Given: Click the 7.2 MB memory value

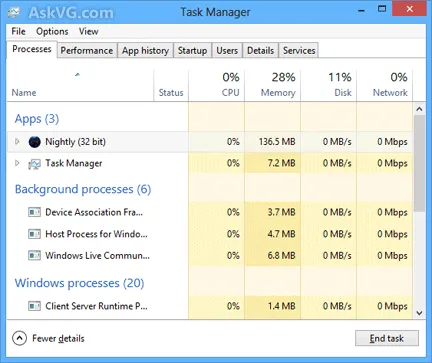Looking at the screenshot, I should (282, 163).
